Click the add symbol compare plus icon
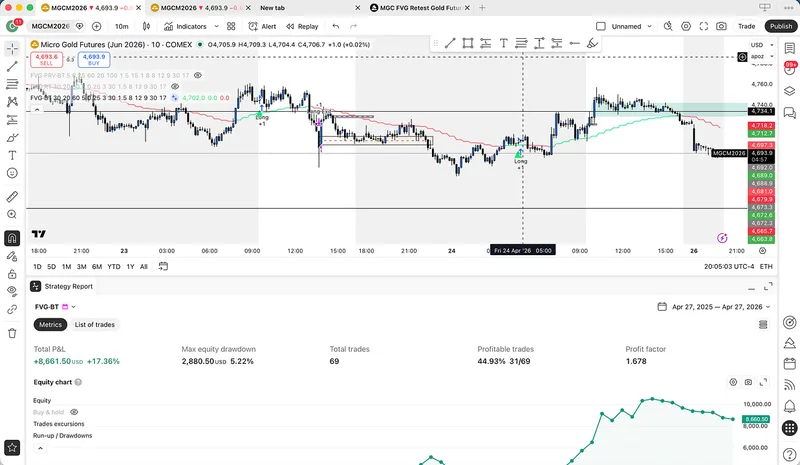This screenshot has width=800, height=465. [x=96, y=26]
